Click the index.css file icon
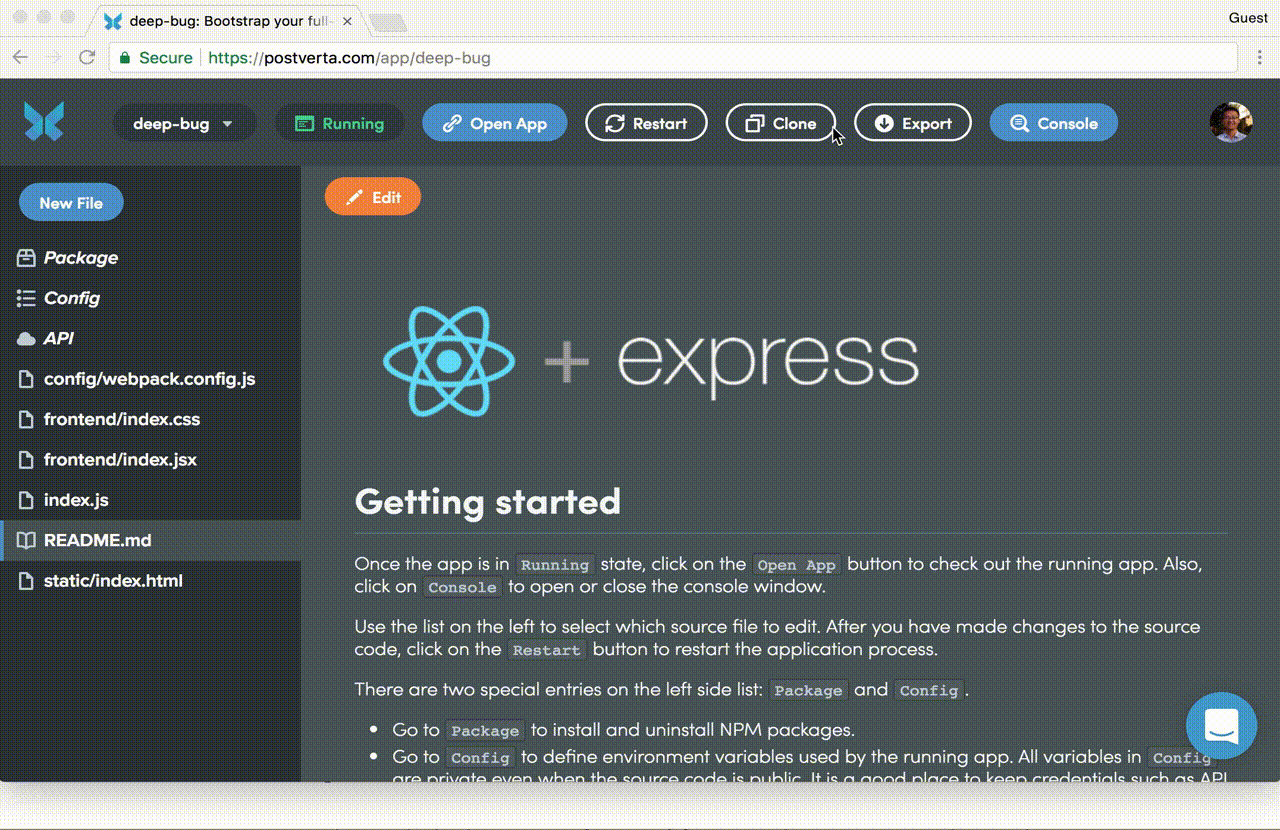This screenshot has width=1280, height=830. pos(26,420)
